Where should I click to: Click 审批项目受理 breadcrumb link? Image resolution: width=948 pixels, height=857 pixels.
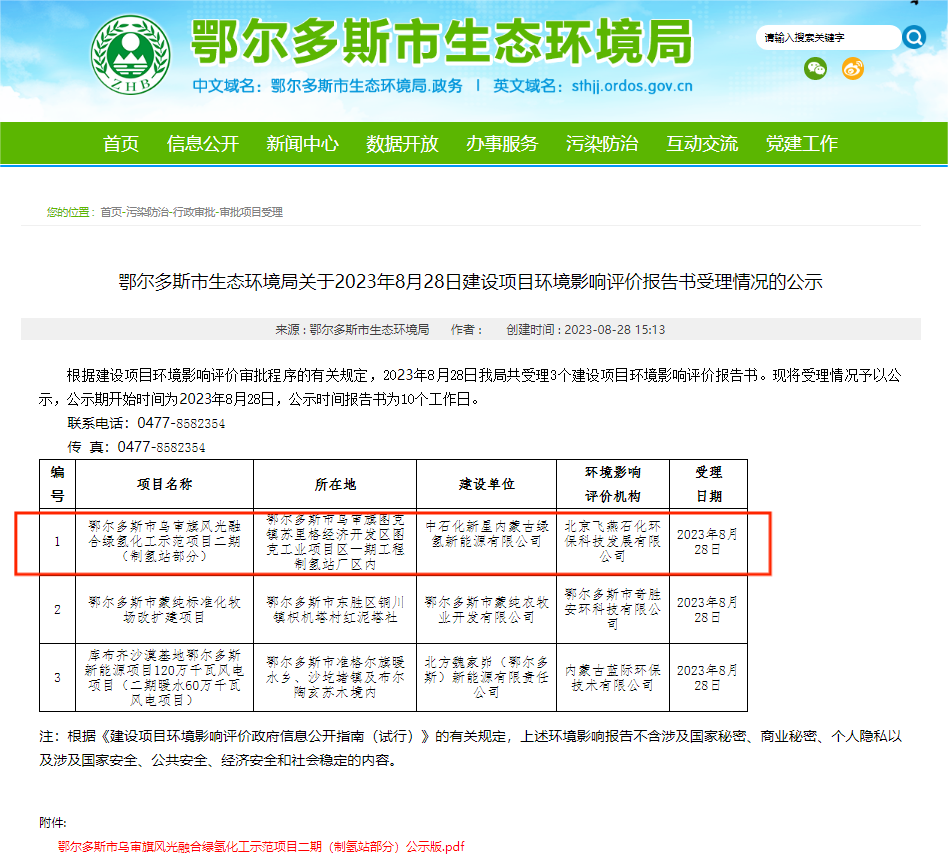click(x=251, y=212)
